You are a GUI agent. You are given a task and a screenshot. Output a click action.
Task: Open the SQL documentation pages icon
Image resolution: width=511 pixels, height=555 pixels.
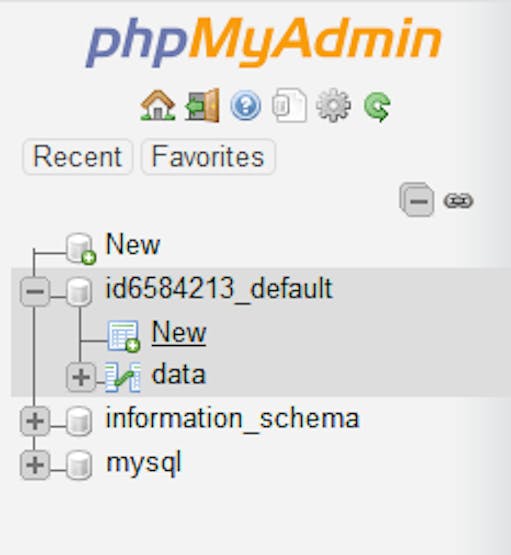pyautogui.click(x=289, y=105)
